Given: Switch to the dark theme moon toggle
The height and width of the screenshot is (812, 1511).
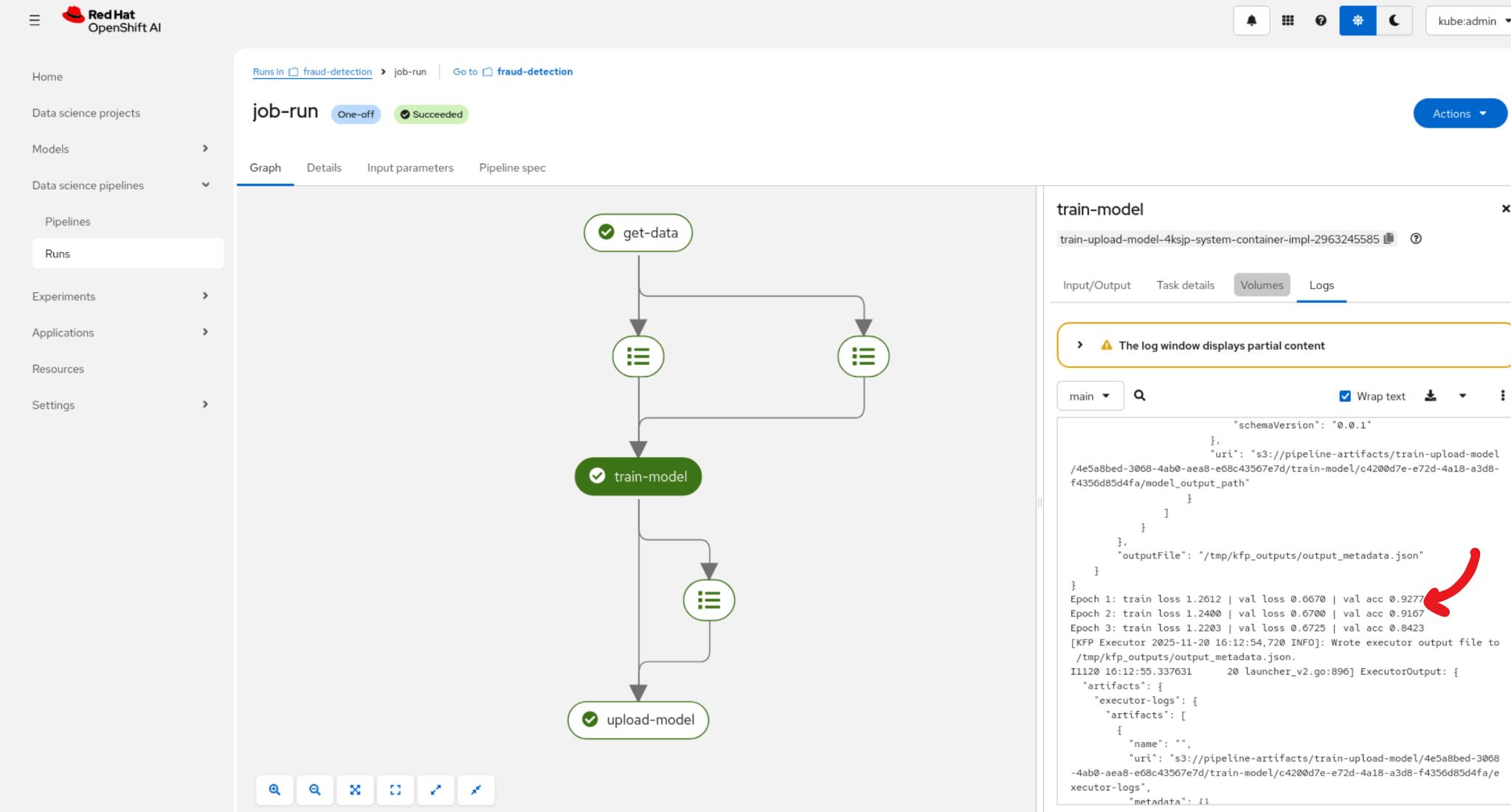Looking at the screenshot, I should tap(1394, 21).
